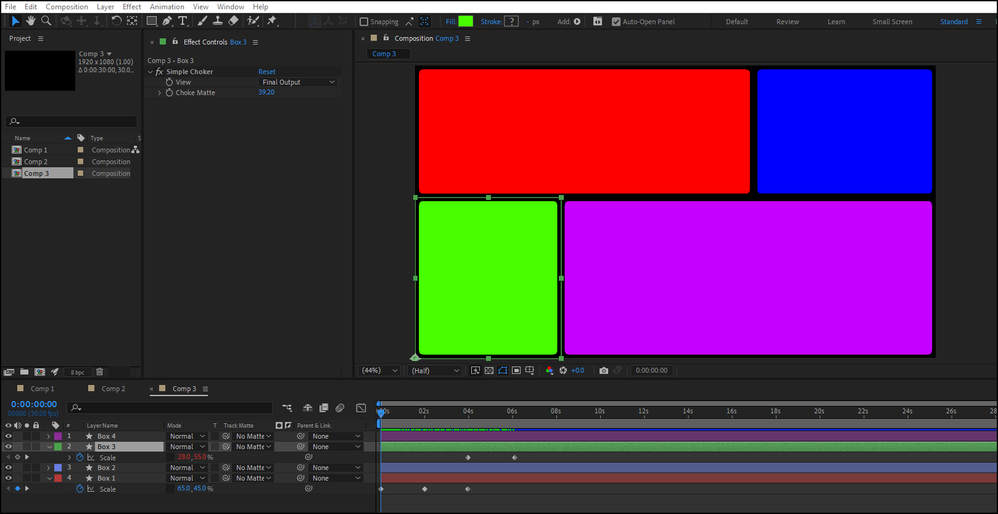Click the green Fill color swatch

click(x=466, y=21)
